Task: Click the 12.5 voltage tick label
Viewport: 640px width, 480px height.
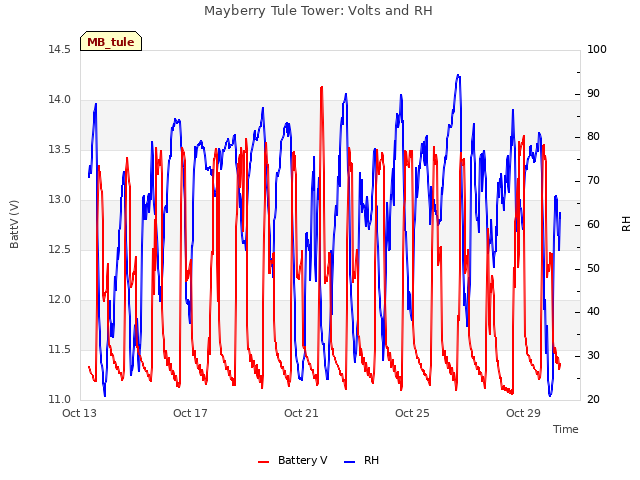Action: point(60,249)
